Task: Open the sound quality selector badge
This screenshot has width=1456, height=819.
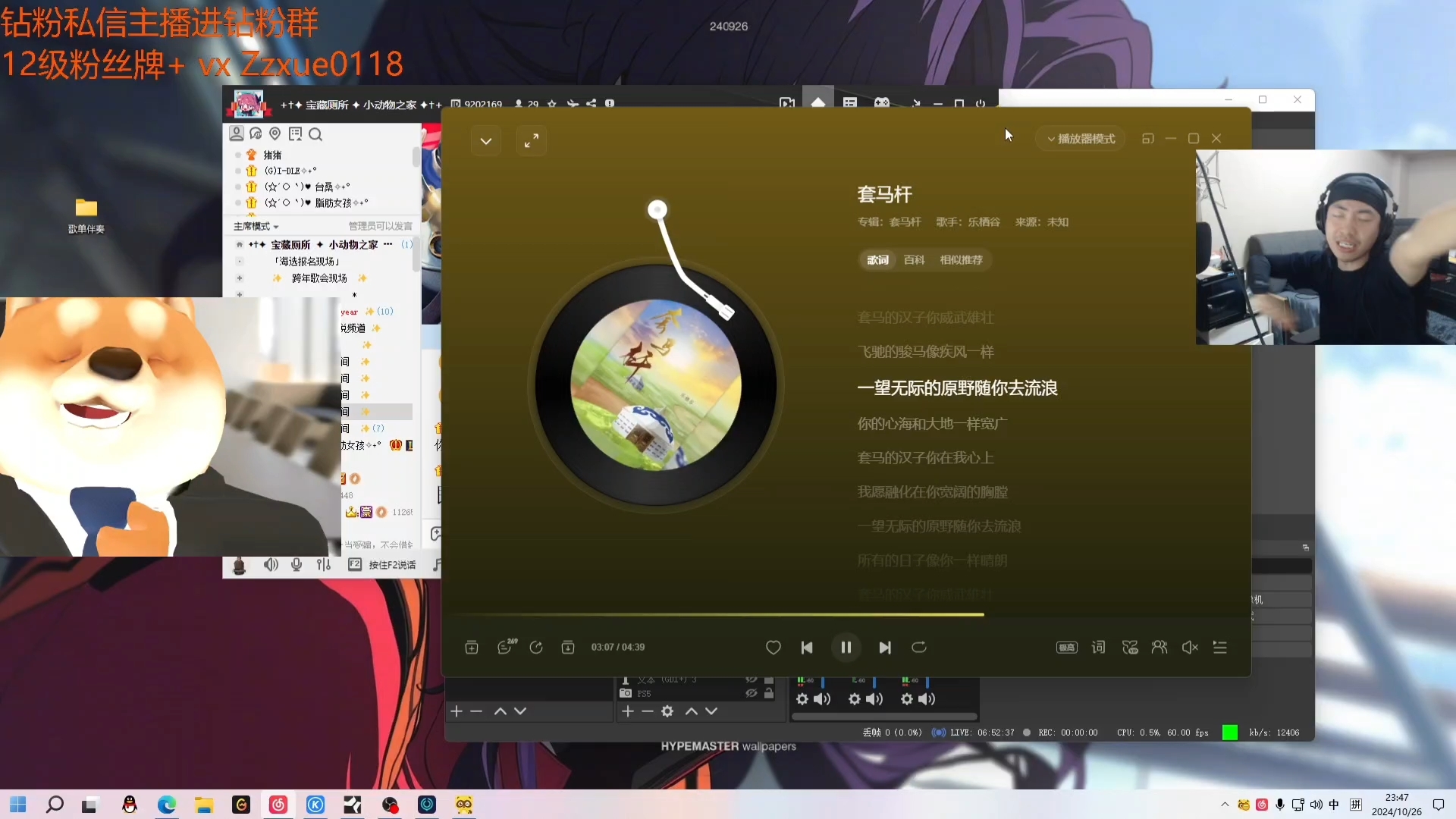Action: 1067,647
